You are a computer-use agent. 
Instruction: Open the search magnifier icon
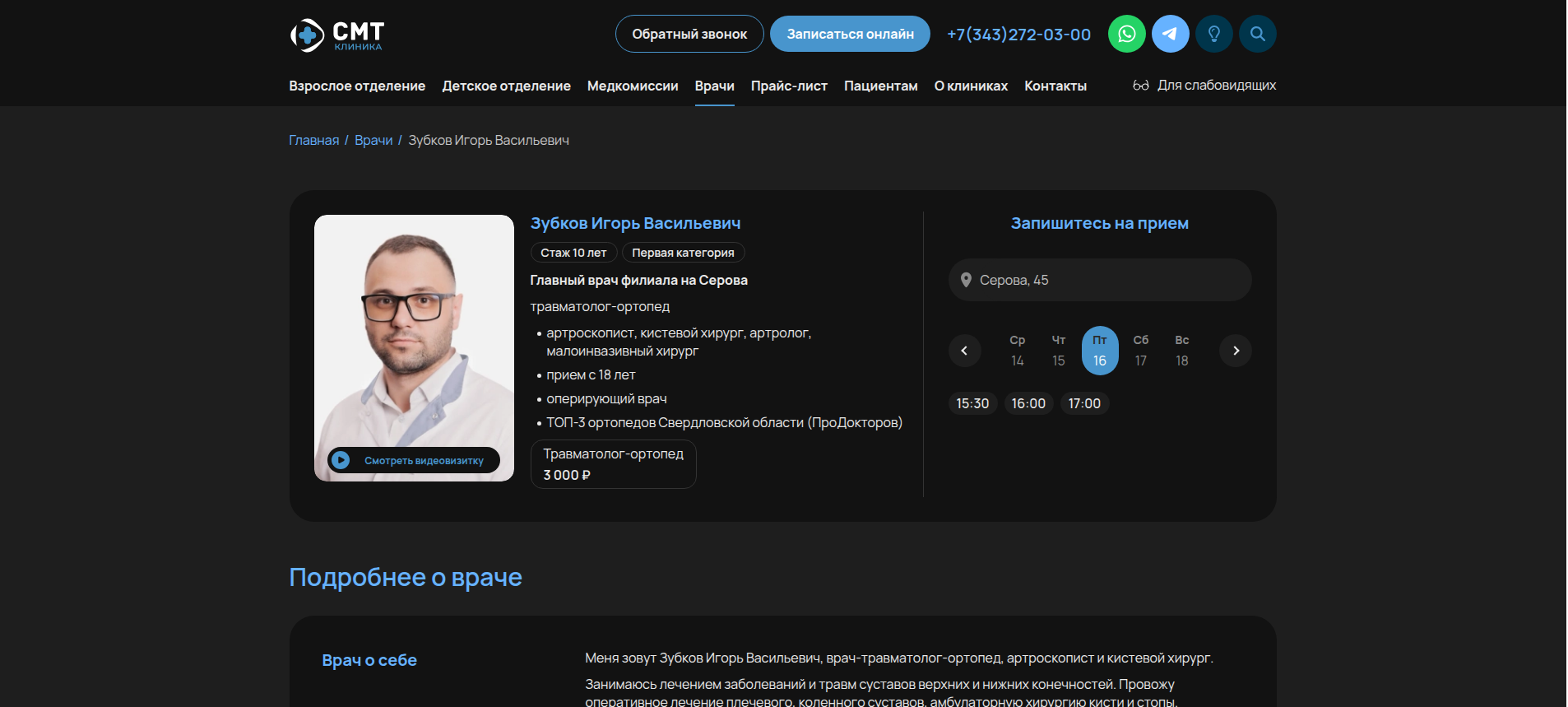point(1257,35)
